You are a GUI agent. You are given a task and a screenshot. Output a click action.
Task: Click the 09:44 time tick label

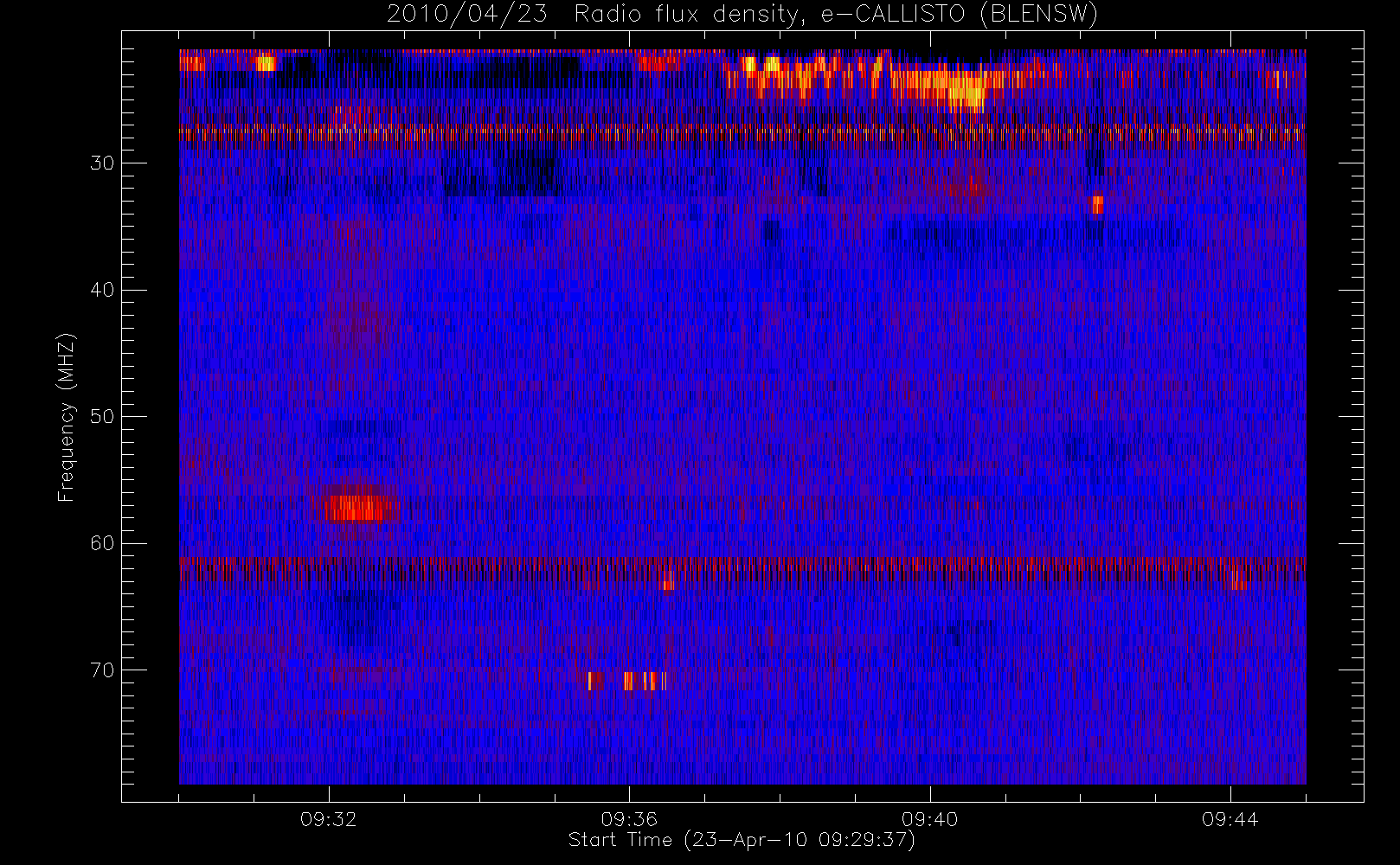pyautogui.click(x=1230, y=819)
